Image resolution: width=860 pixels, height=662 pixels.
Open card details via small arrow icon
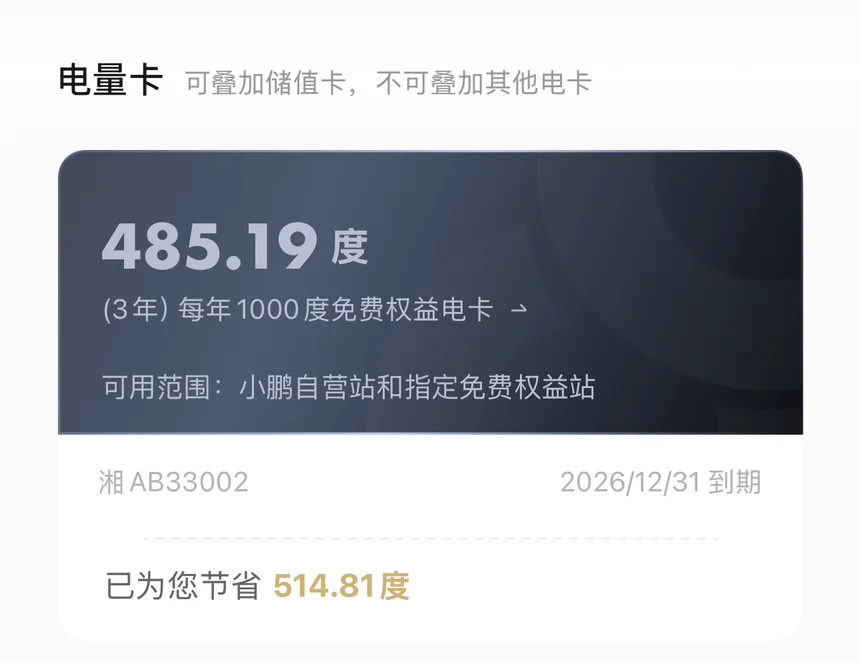tap(519, 309)
